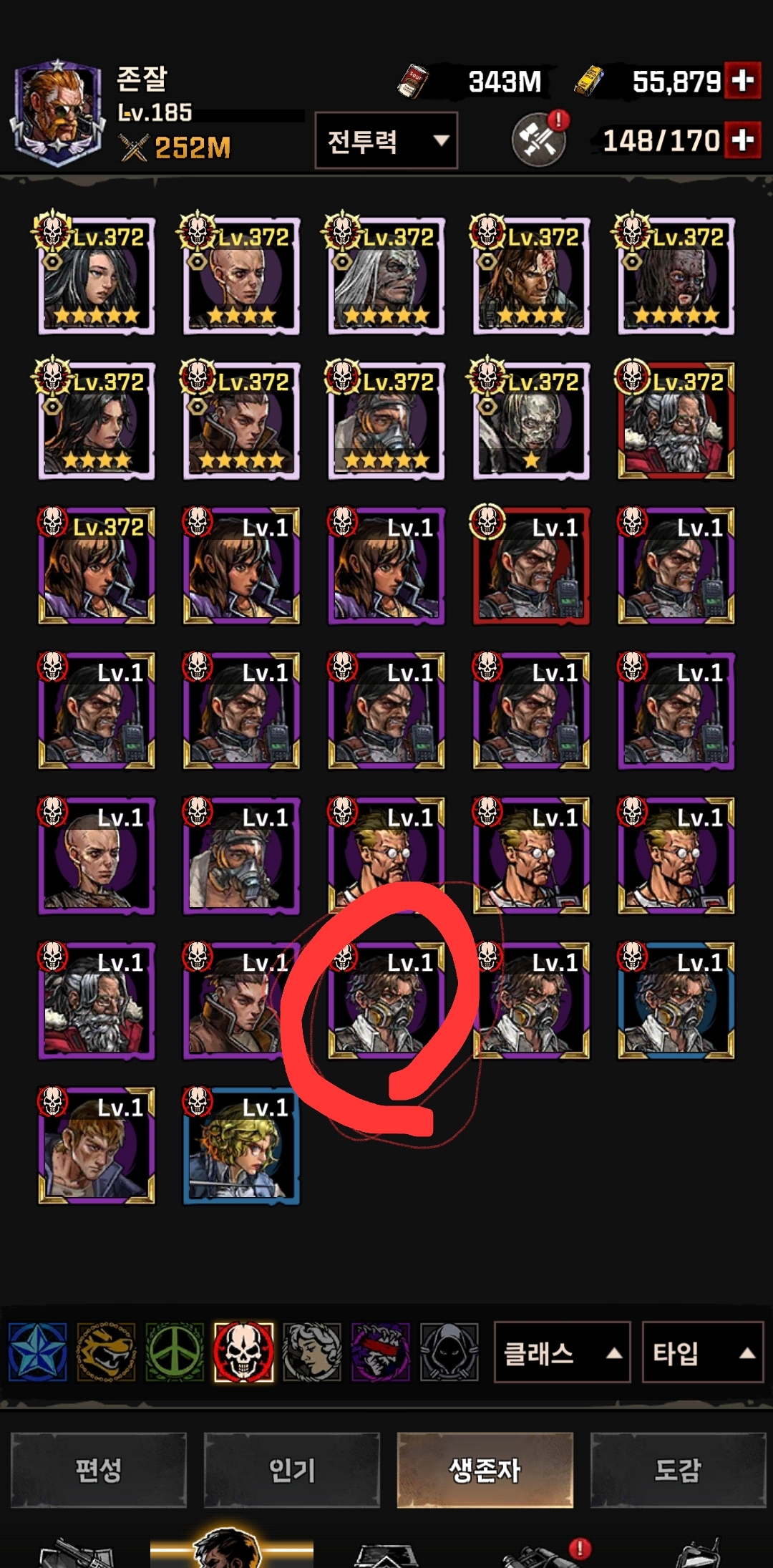The image size is (773, 1568).
Task: Select the golden tiger faction filter icon
Action: point(106,1352)
